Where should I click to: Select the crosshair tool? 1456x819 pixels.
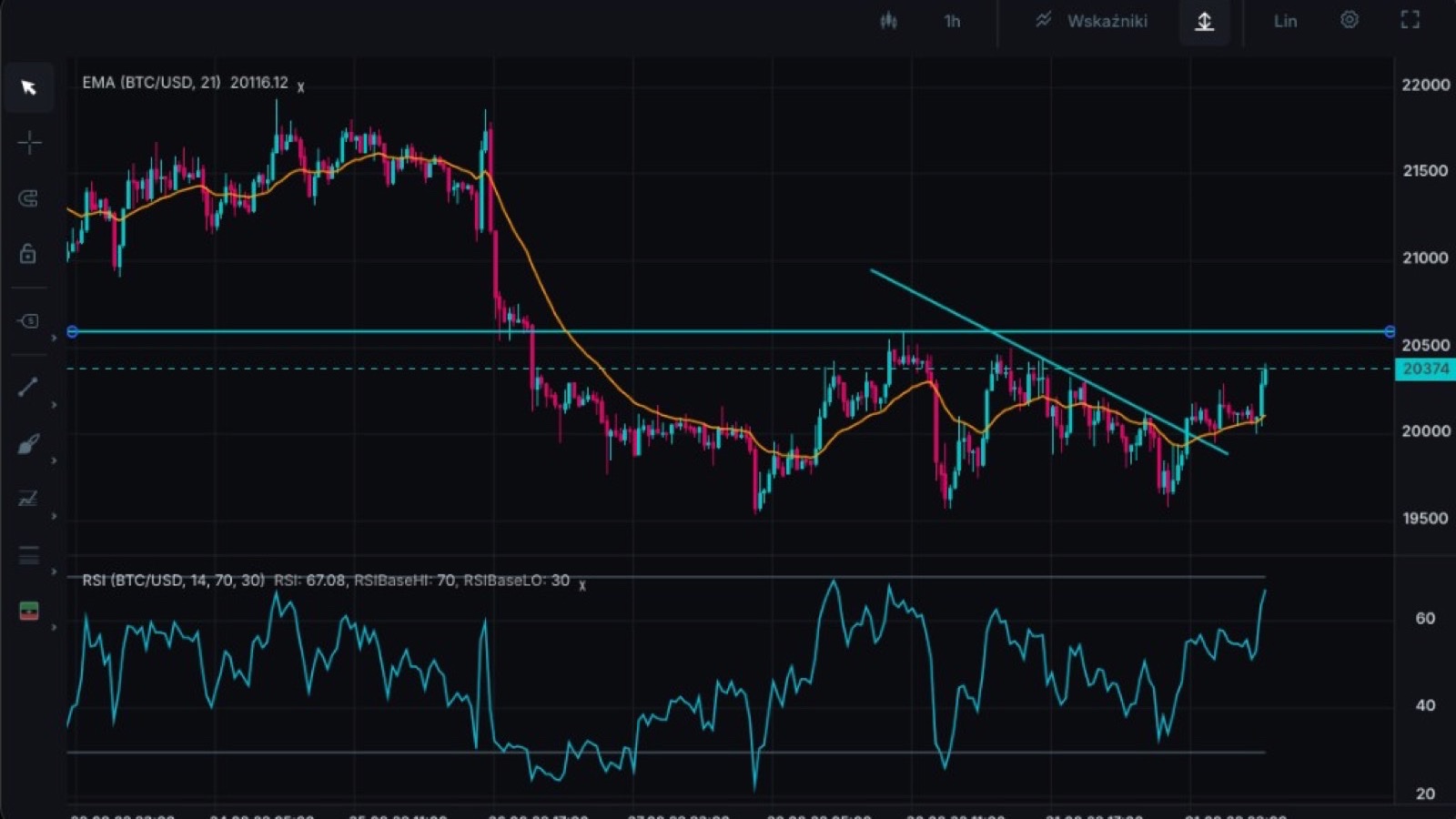[x=29, y=143]
